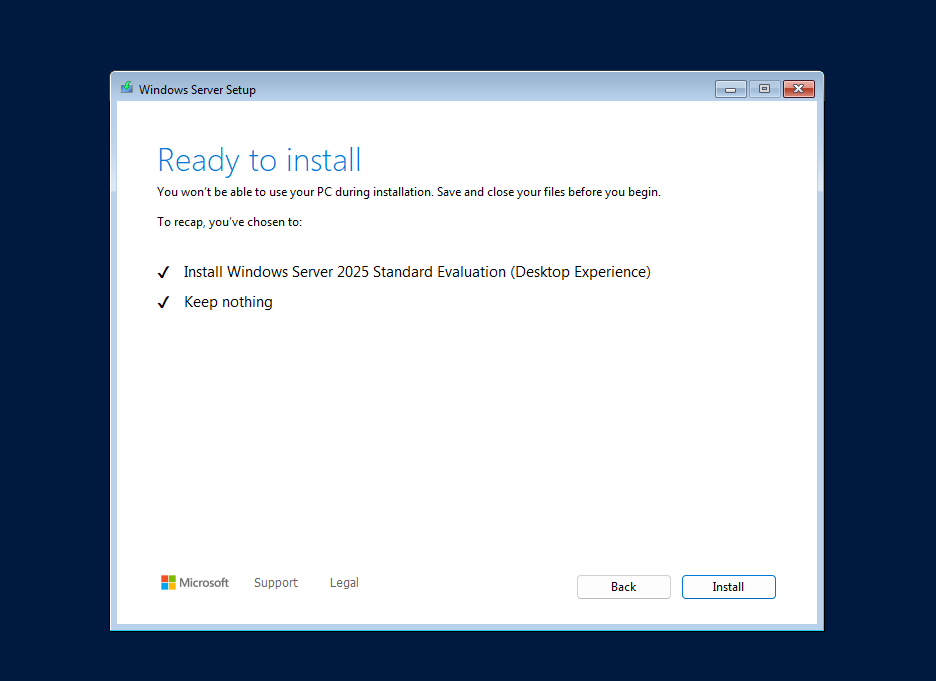Click the checkmark beside Install Windows Server 2025
936x681 pixels.
pos(164,273)
